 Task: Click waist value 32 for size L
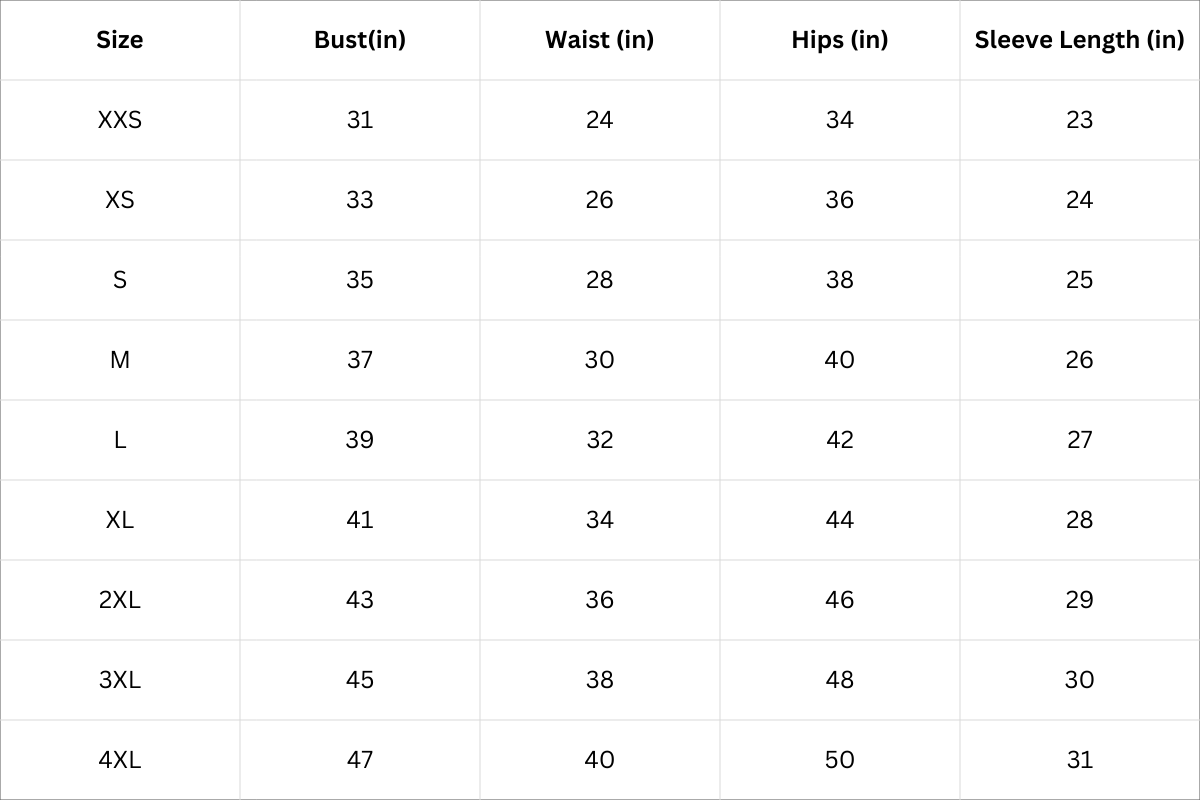pyautogui.click(x=600, y=440)
